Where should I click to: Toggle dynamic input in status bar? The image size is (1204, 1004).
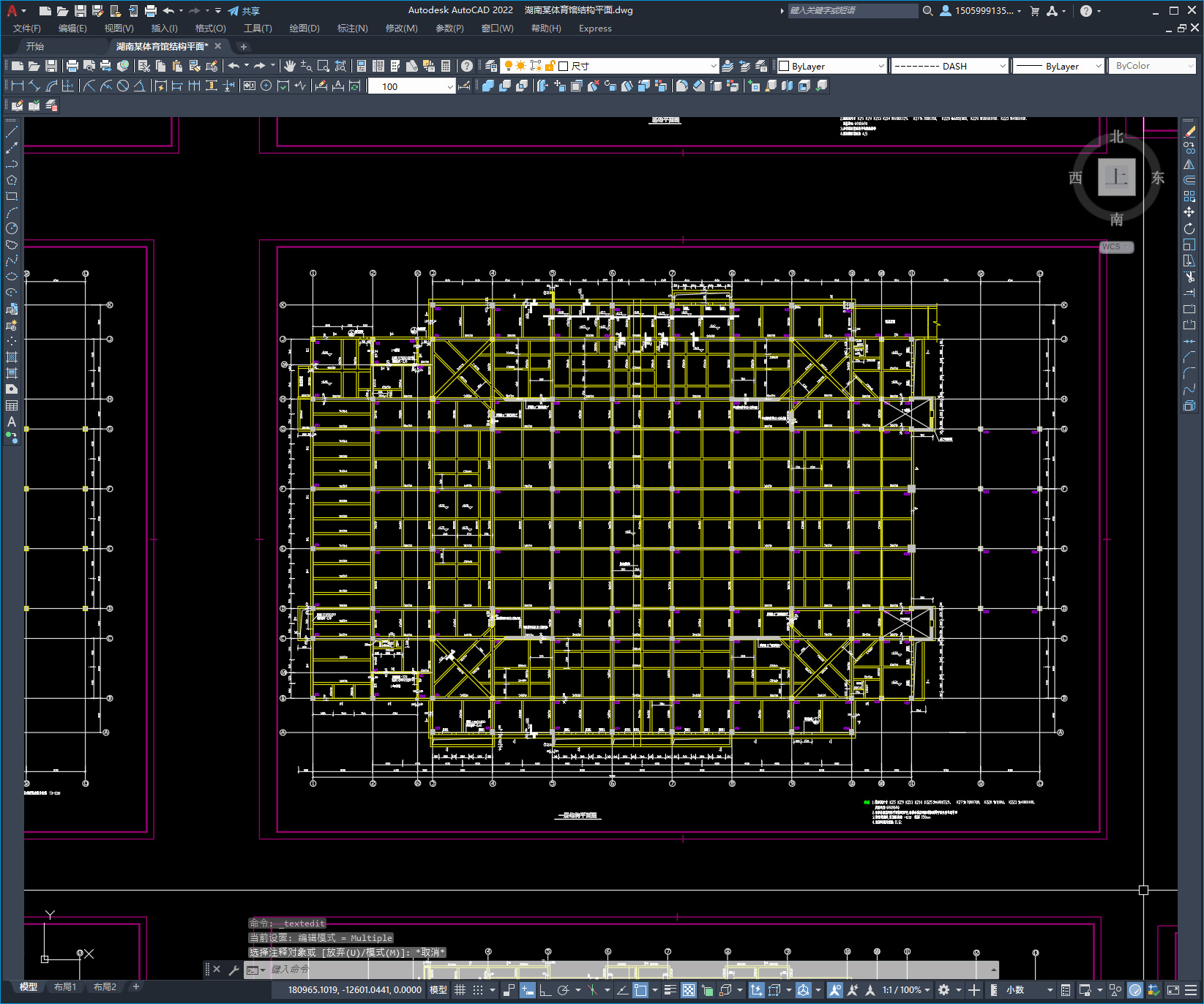tap(527, 990)
